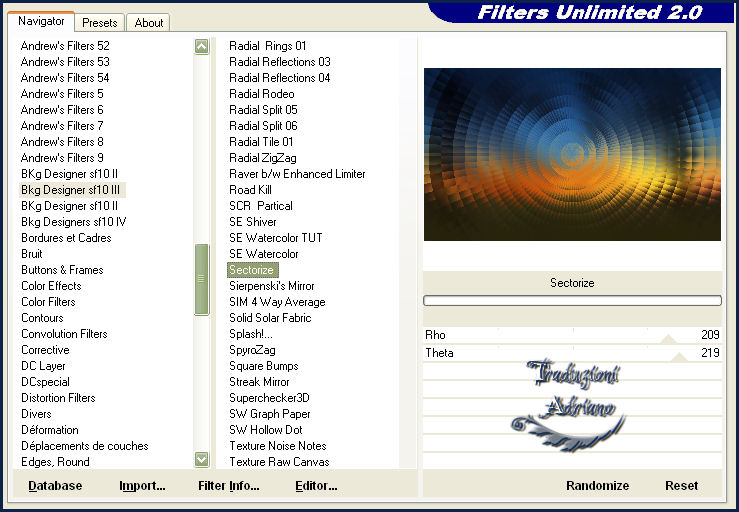Switch to the Presets tab
739x512 pixels.
point(99,23)
